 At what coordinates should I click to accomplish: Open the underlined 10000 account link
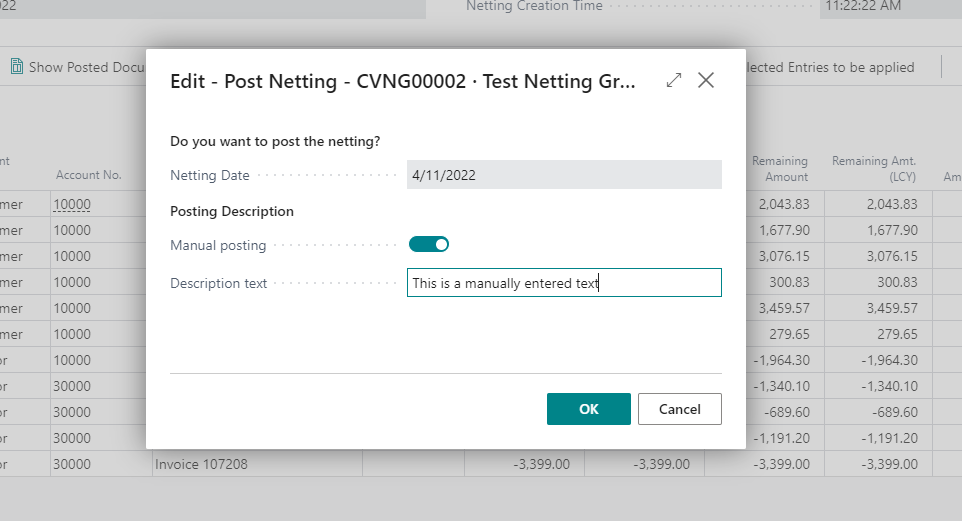[72, 204]
